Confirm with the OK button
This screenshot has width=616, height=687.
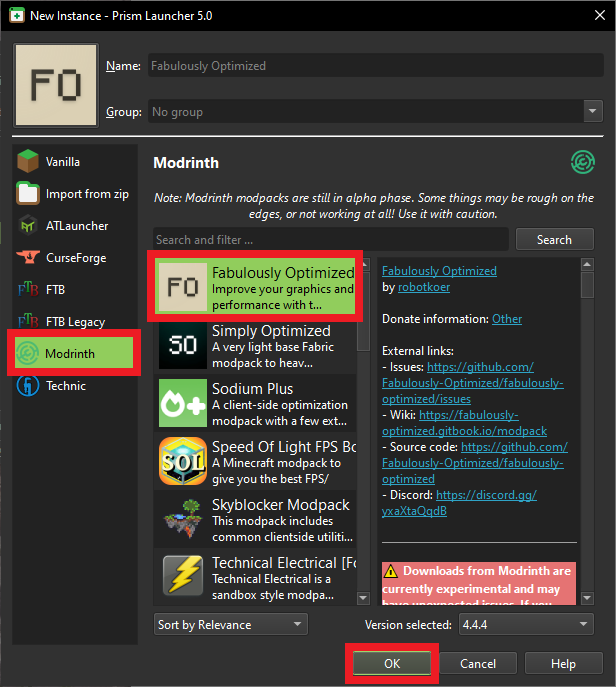click(x=392, y=663)
